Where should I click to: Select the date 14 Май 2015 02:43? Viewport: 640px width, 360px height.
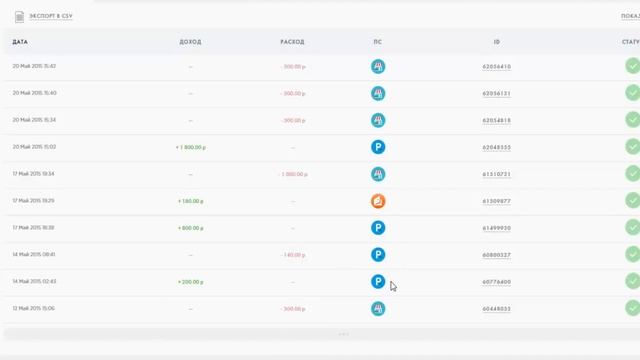point(34,281)
